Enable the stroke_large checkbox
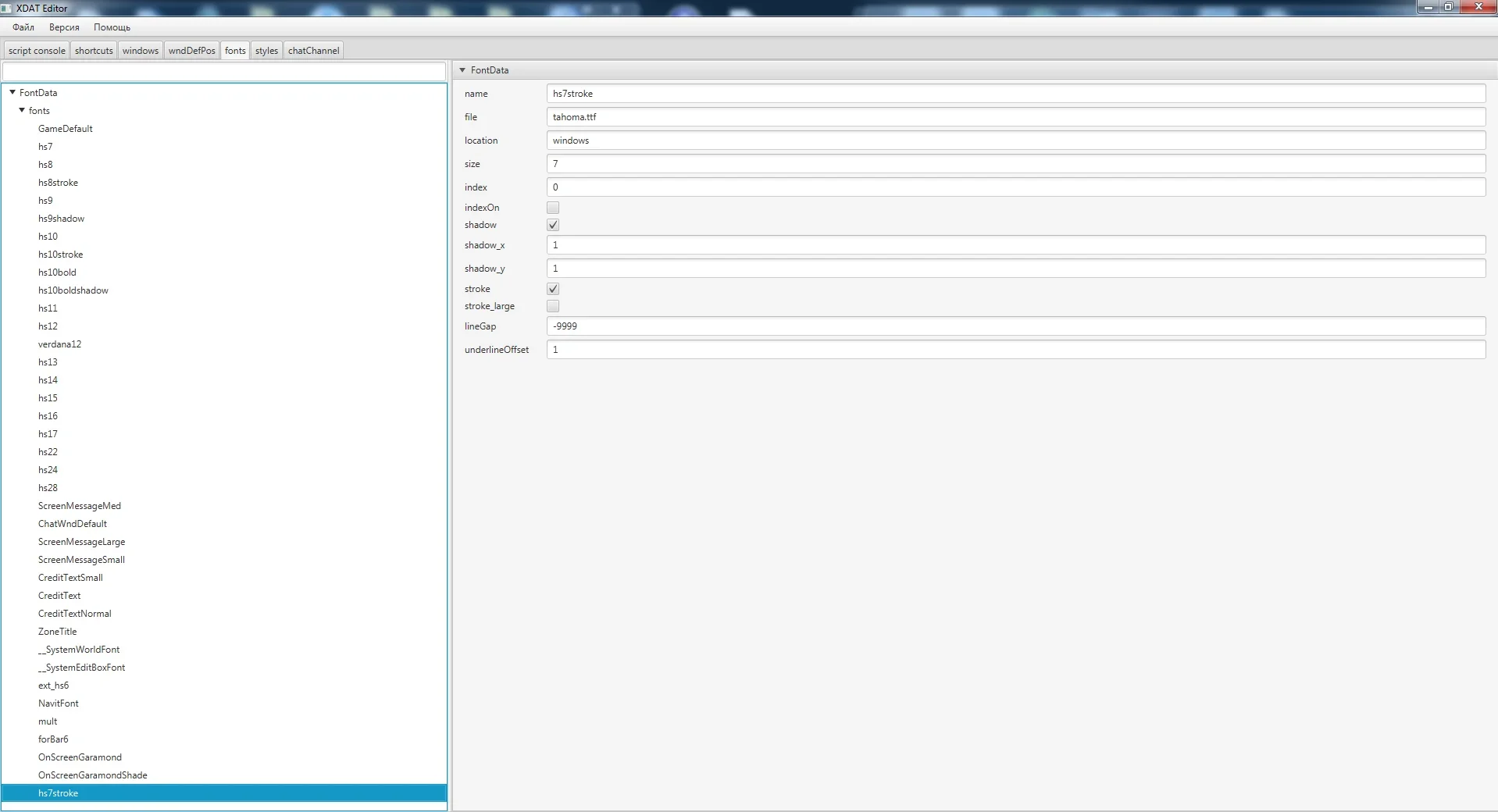Image resolution: width=1498 pixels, height=812 pixels. pos(553,306)
